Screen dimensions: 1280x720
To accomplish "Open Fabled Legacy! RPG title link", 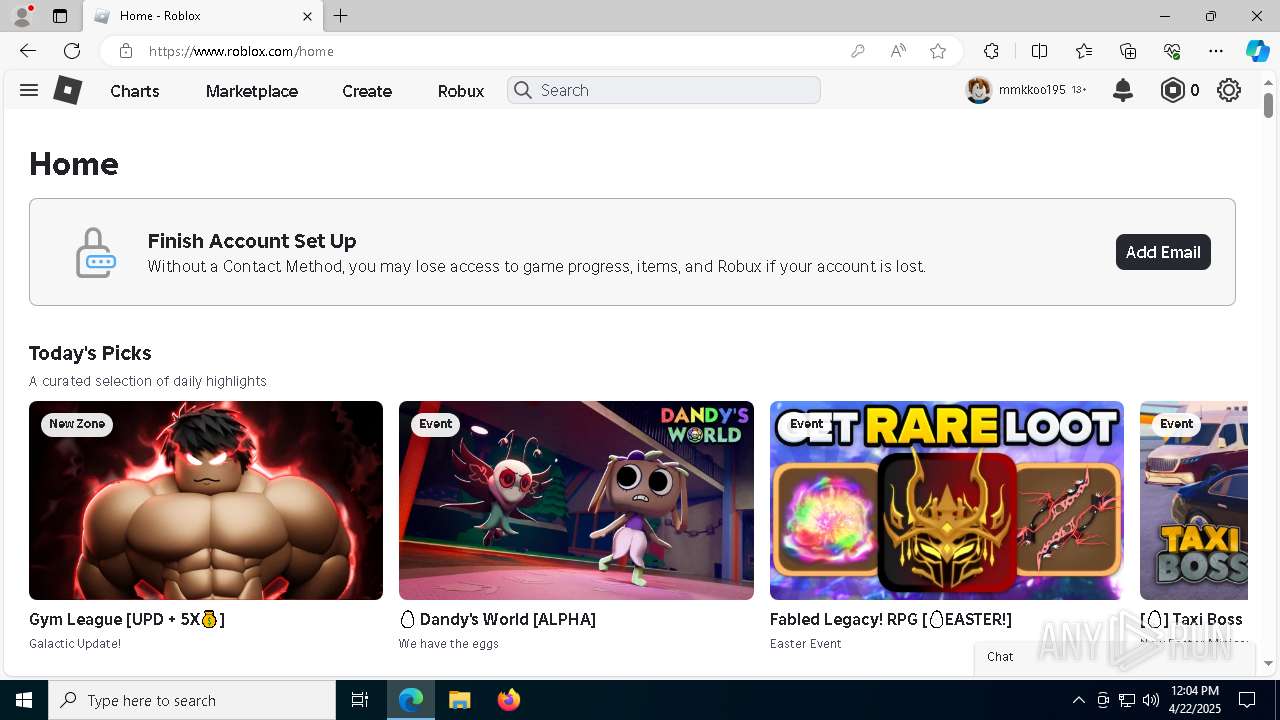I will click(x=891, y=619).
